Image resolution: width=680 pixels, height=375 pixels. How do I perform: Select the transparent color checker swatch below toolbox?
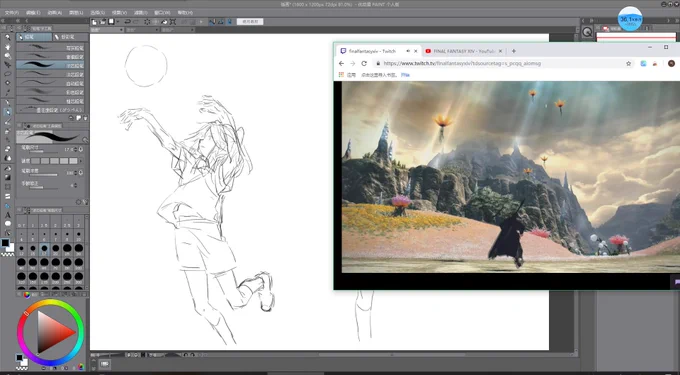pos(7,255)
